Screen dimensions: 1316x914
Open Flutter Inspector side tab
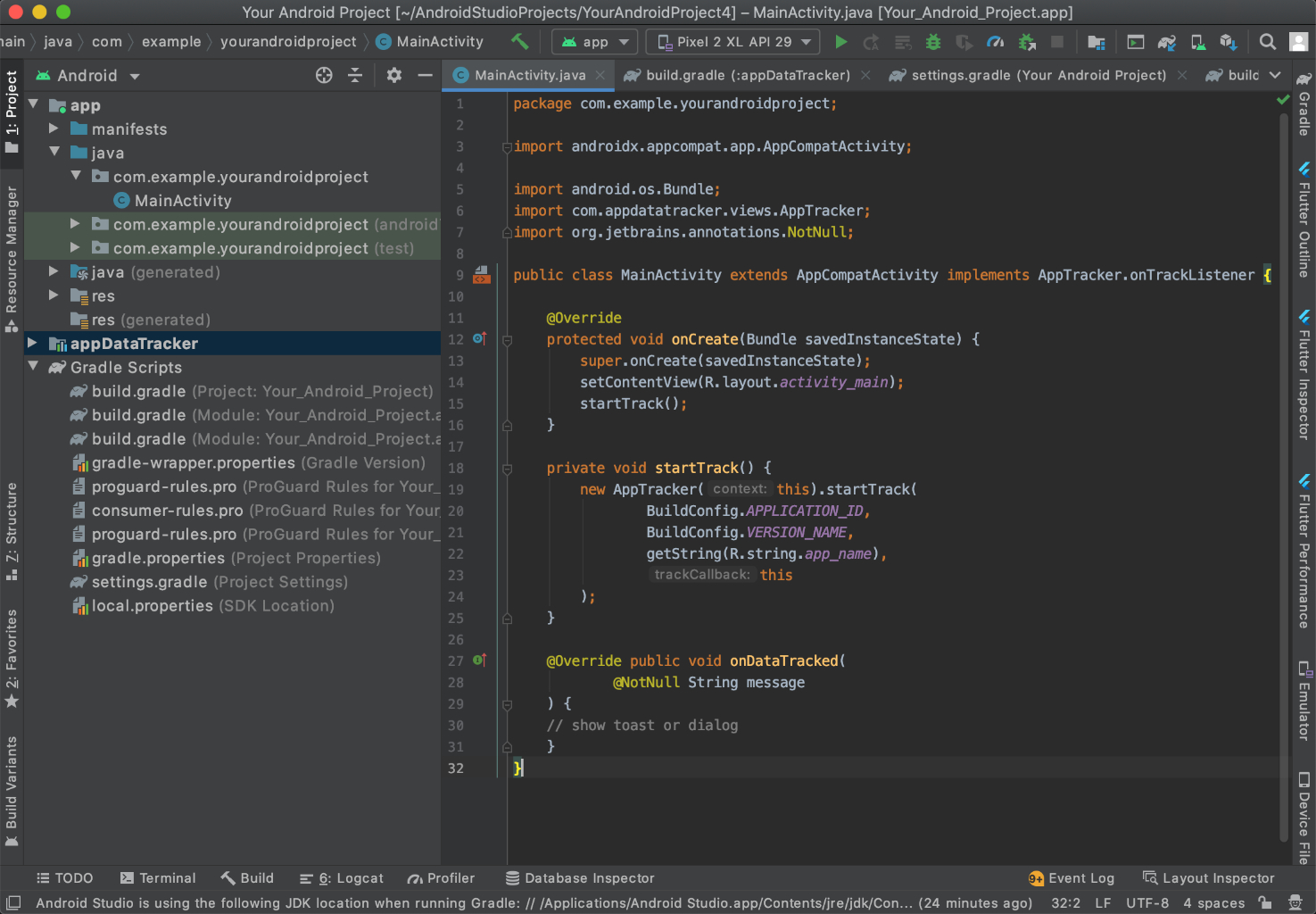tap(1304, 375)
